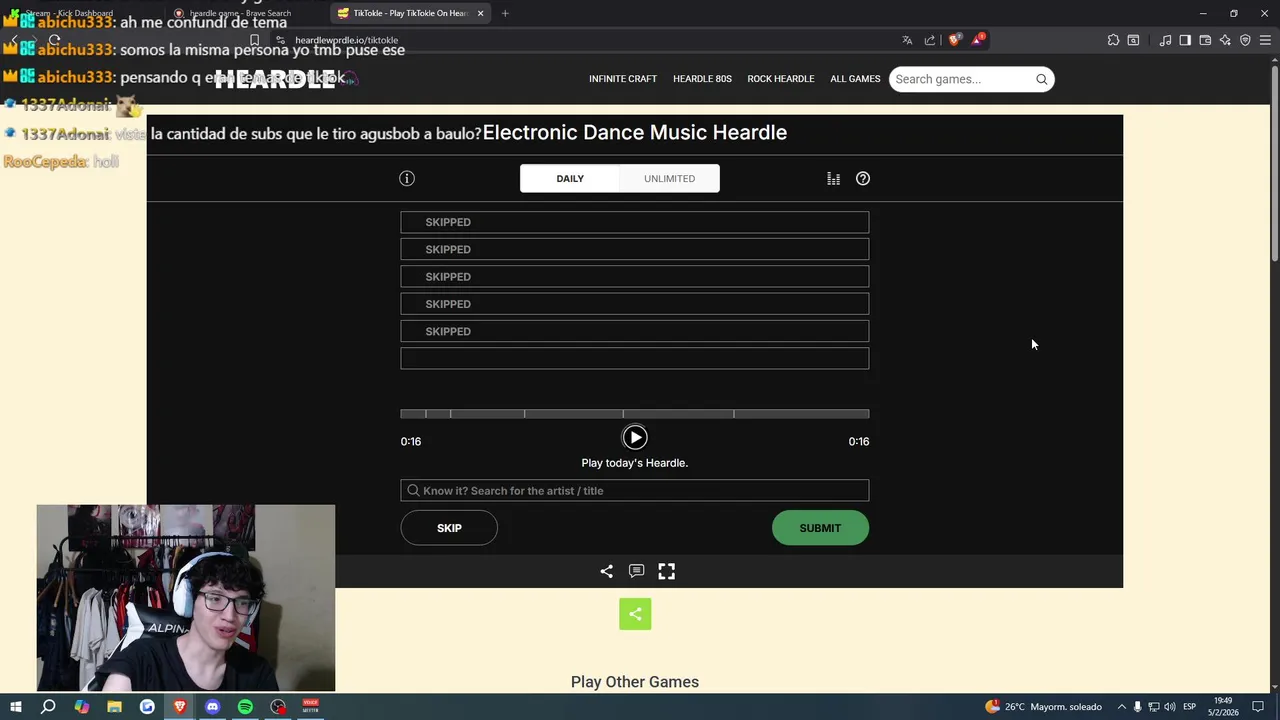Open the extensions puzzle icon
Screen dimensions: 1280x720
(1113, 40)
